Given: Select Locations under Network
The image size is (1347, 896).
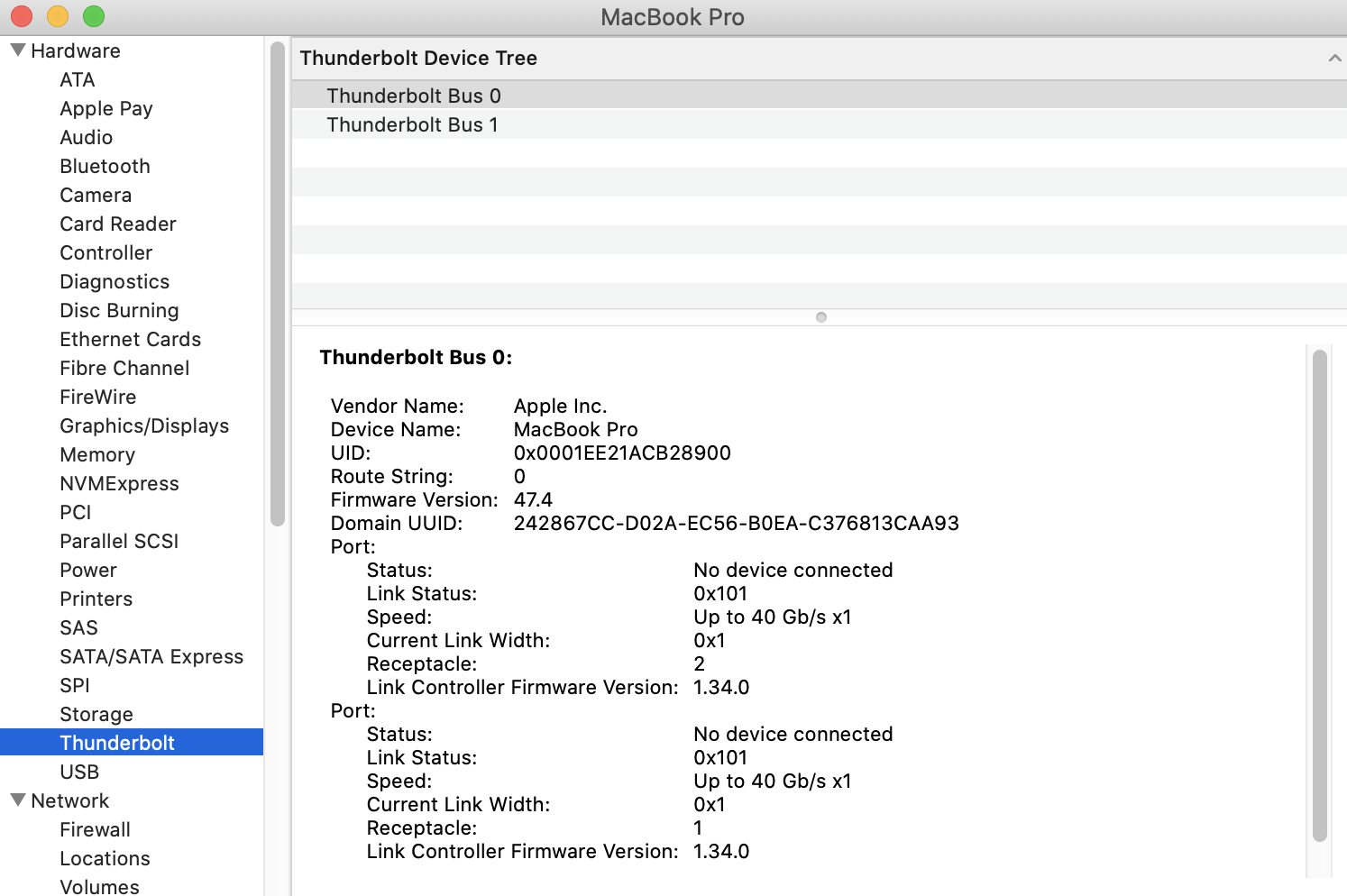Looking at the screenshot, I should coord(105,858).
